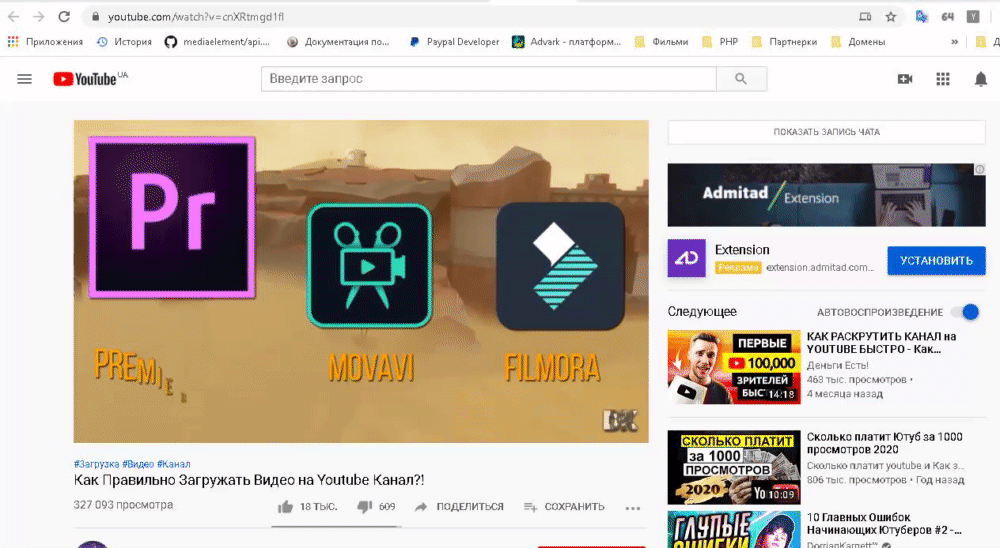
Task: Click the browser address bar URL
Action: 196,17
